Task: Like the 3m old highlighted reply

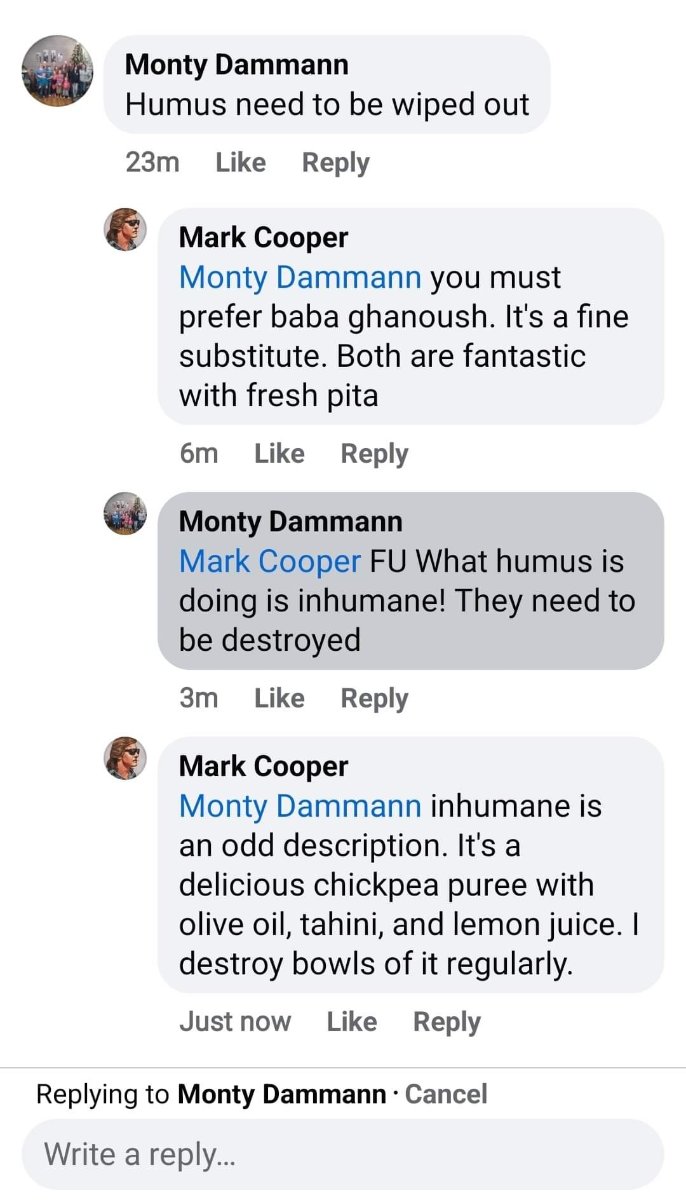Action: tap(279, 698)
